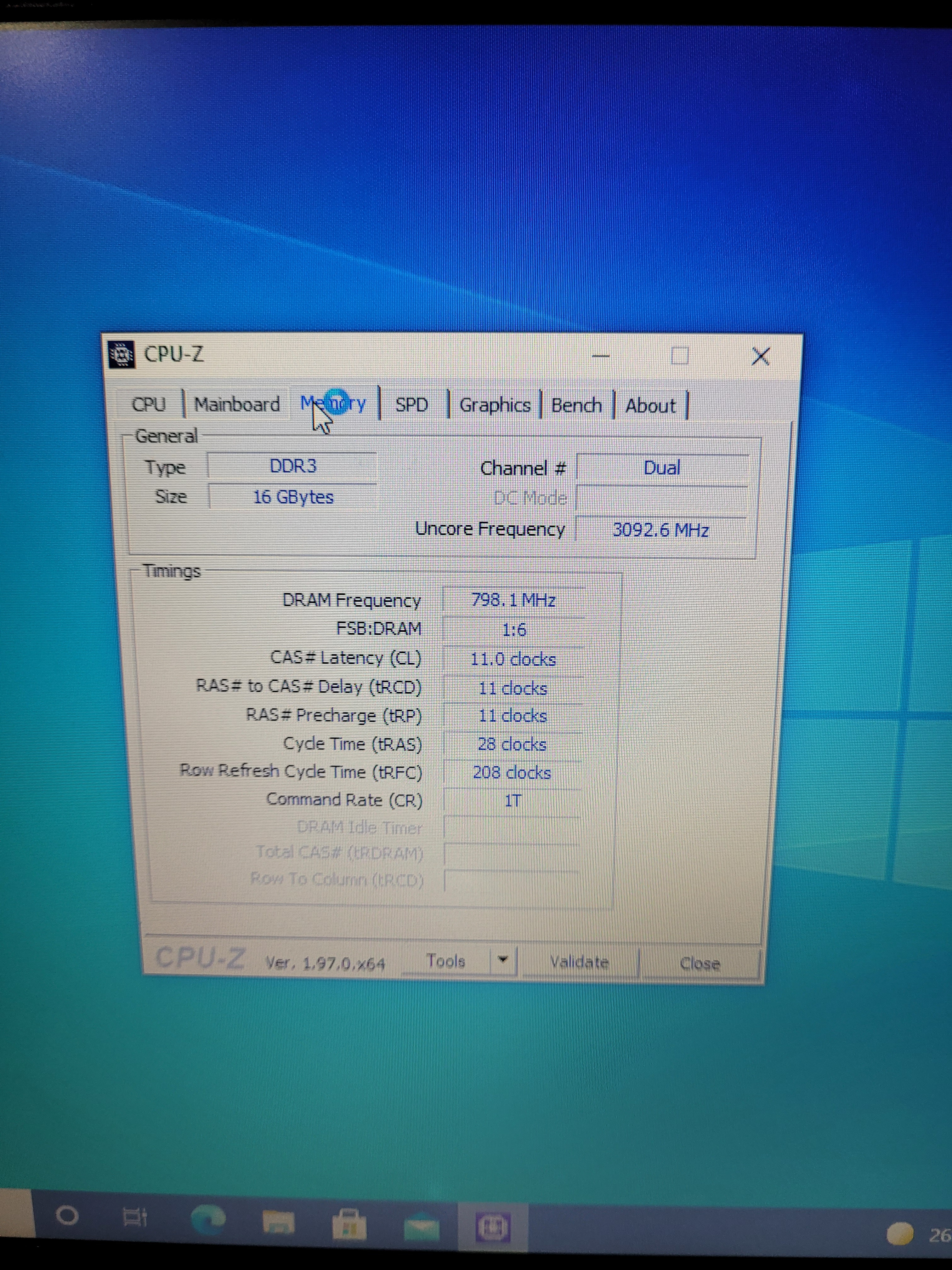The height and width of the screenshot is (1270, 952).
Task: Click the CAS# Latency 11.0 clocks value
Action: point(513,659)
